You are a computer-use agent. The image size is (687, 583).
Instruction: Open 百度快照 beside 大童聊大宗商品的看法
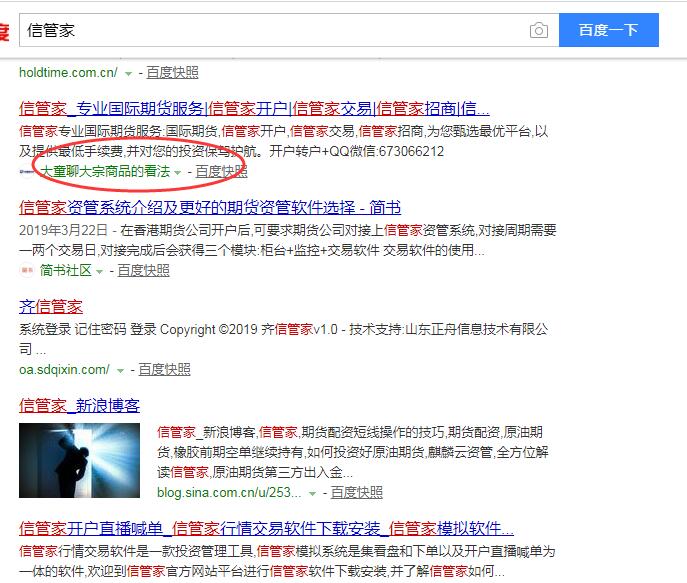[221, 172]
